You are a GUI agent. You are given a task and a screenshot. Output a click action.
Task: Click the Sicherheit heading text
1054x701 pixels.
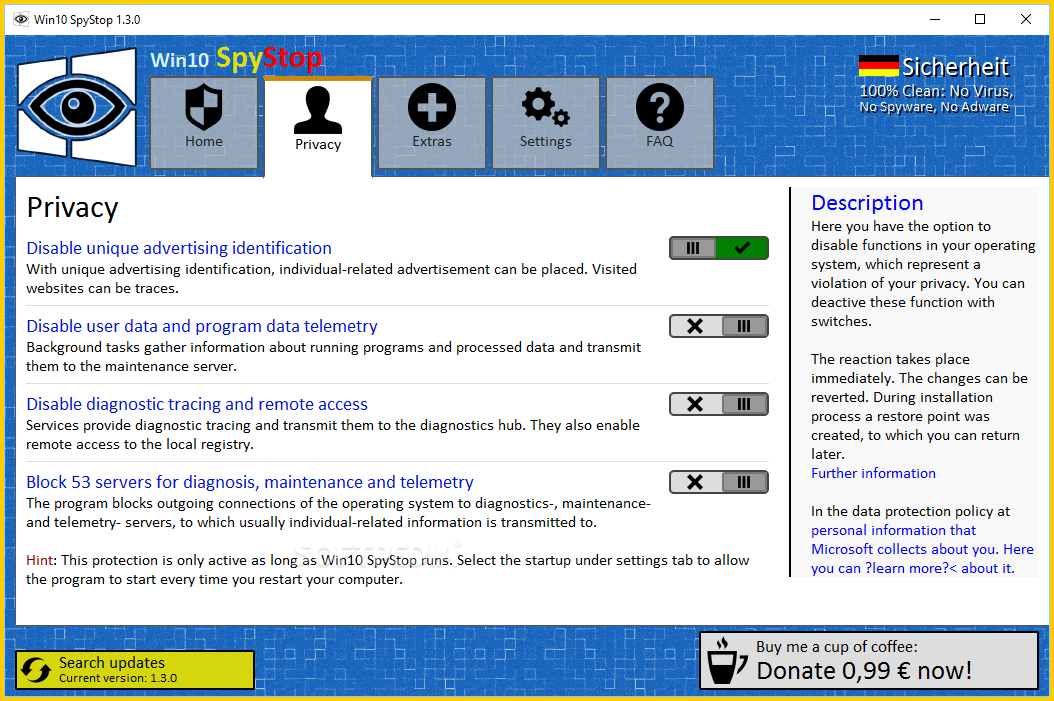point(955,67)
